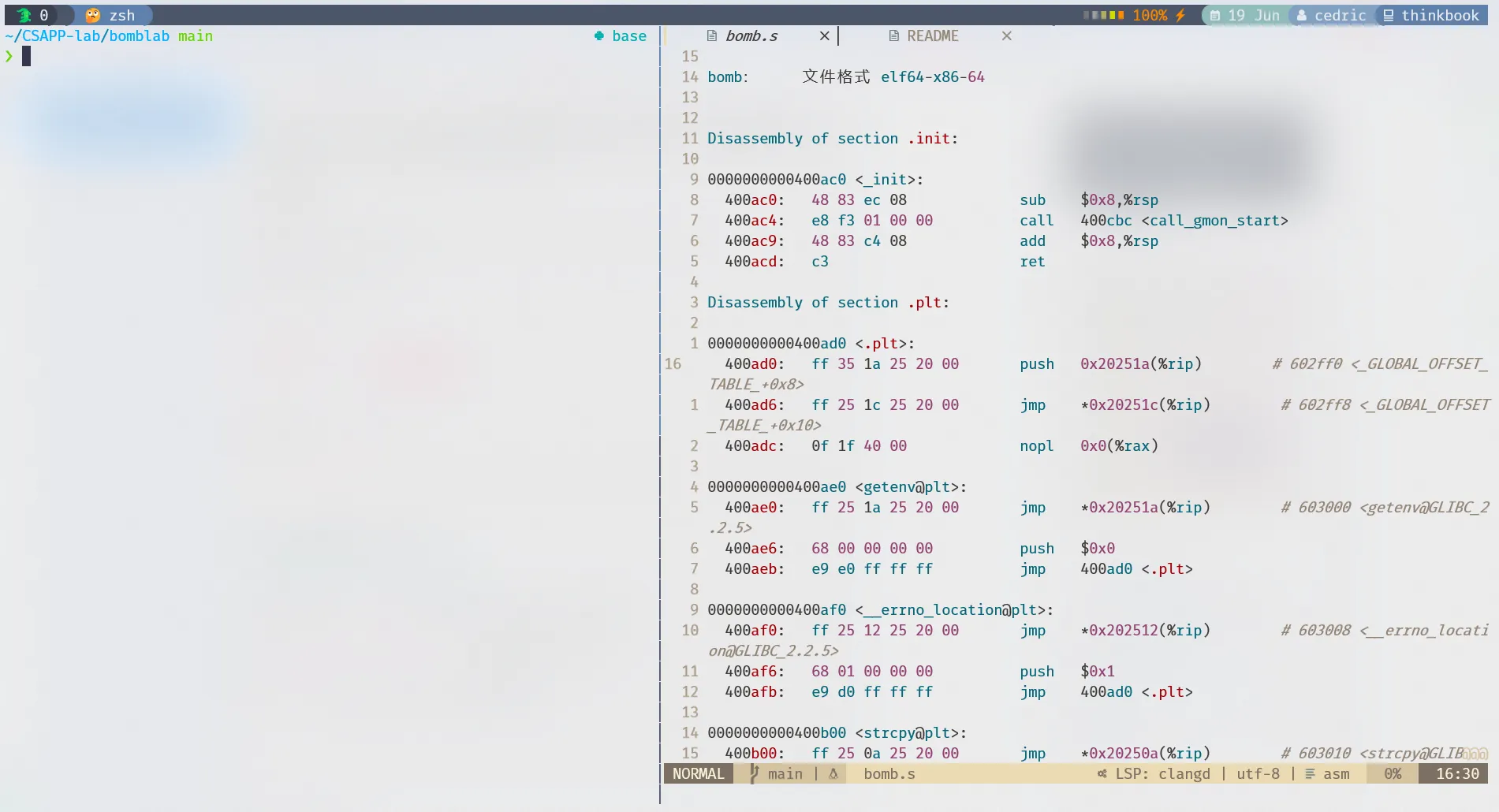
Task: Click the calendar icon beside 19 Jun
Action: pyautogui.click(x=1215, y=15)
